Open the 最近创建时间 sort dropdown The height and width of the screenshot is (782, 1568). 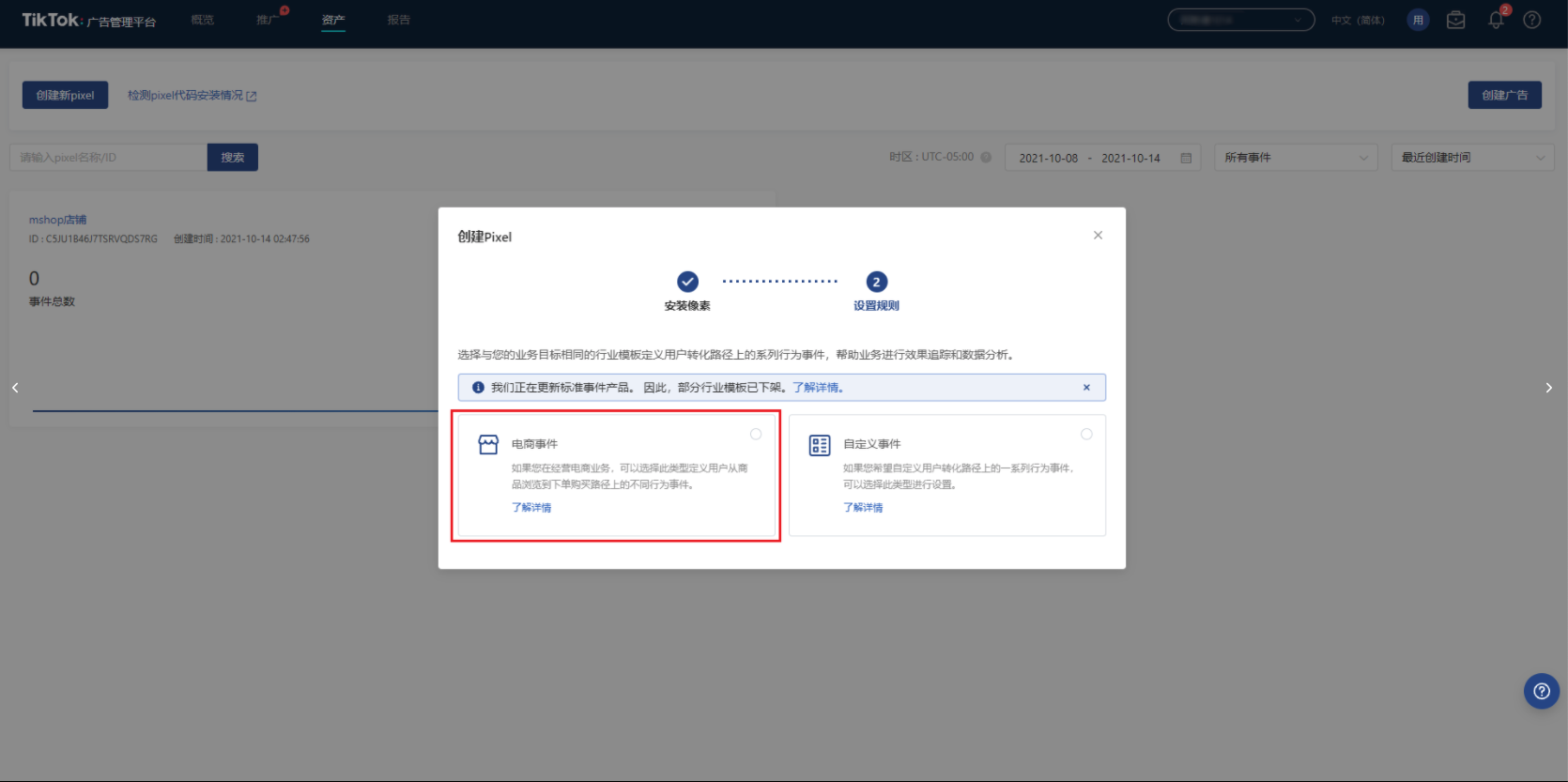click(x=1471, y=158)
